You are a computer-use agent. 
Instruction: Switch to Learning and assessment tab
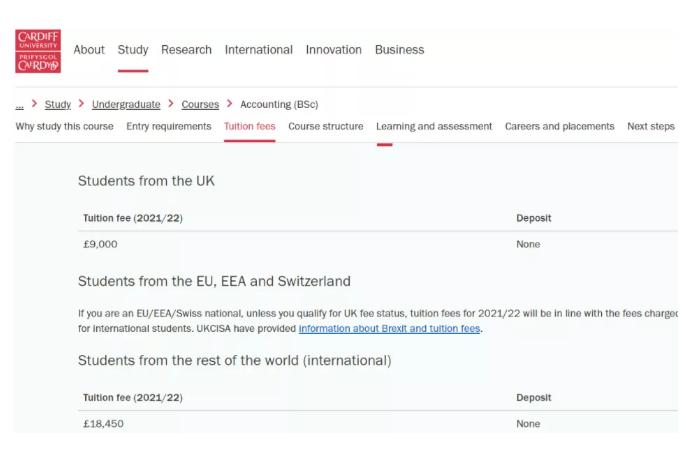pos(434,127)
